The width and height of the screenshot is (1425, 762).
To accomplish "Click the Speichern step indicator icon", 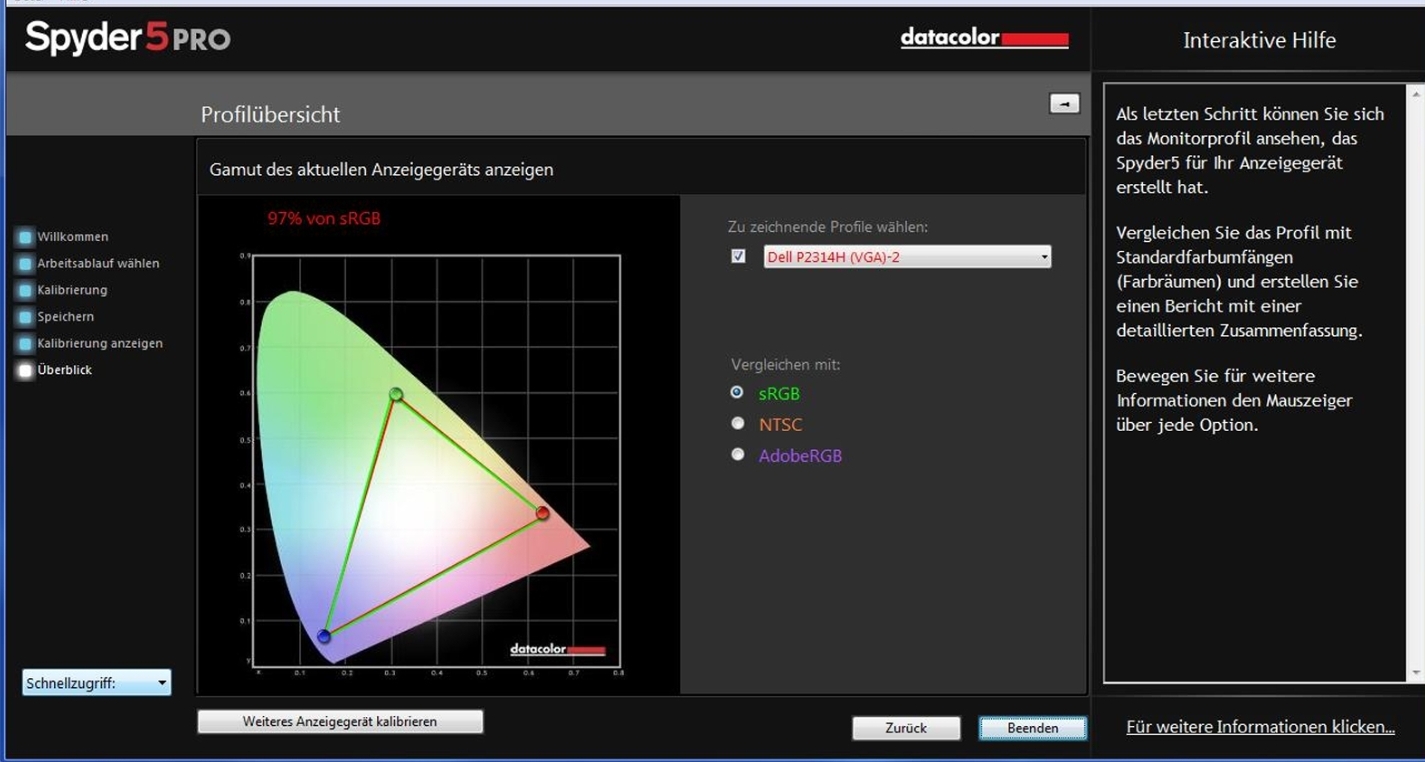I will pos(25,317).
